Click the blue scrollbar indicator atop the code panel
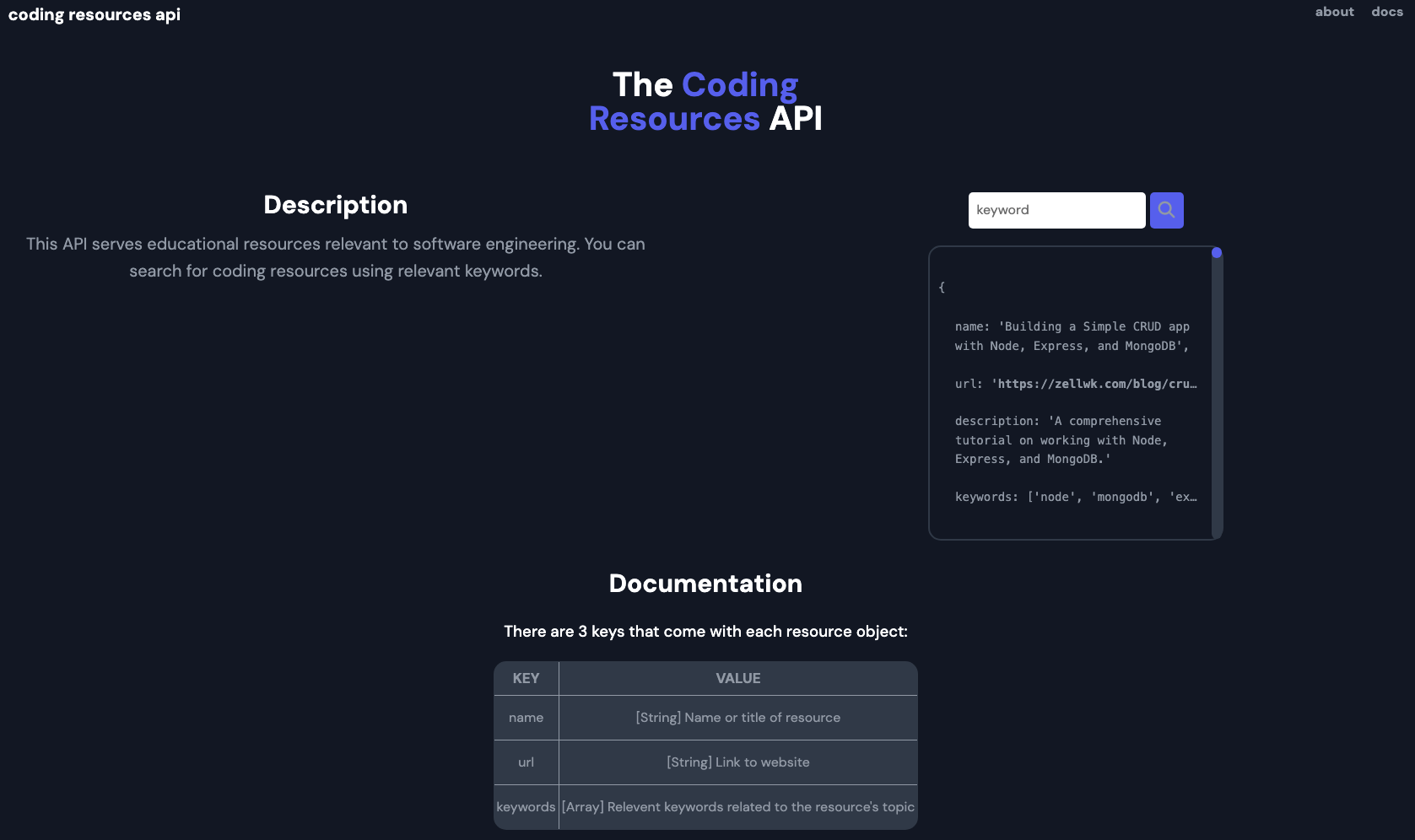 point(1216,251)
